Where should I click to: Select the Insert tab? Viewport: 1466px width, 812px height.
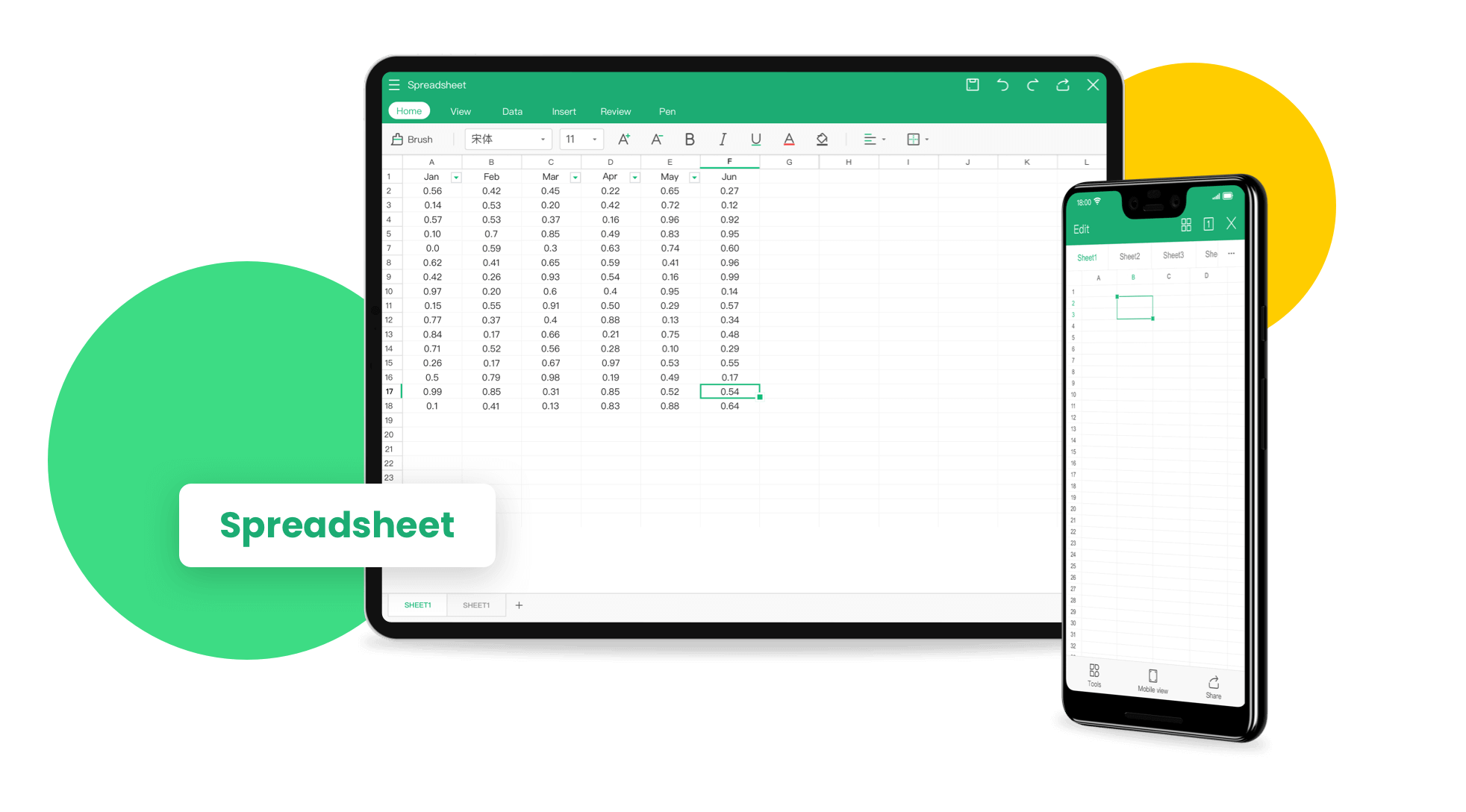pyautogui.click(x=561, y=111)
